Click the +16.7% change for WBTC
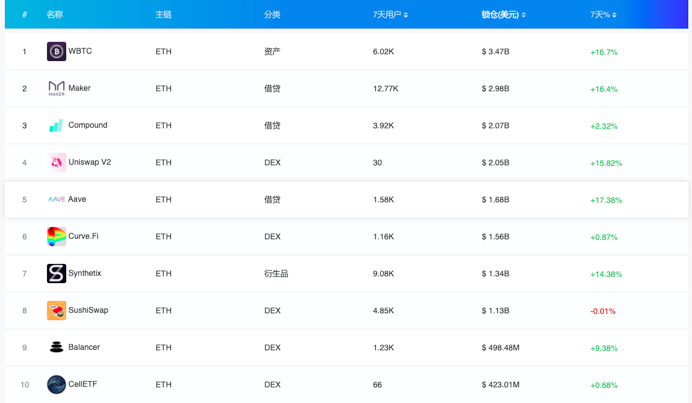This screenshot has width=692, height=403. 604,52
